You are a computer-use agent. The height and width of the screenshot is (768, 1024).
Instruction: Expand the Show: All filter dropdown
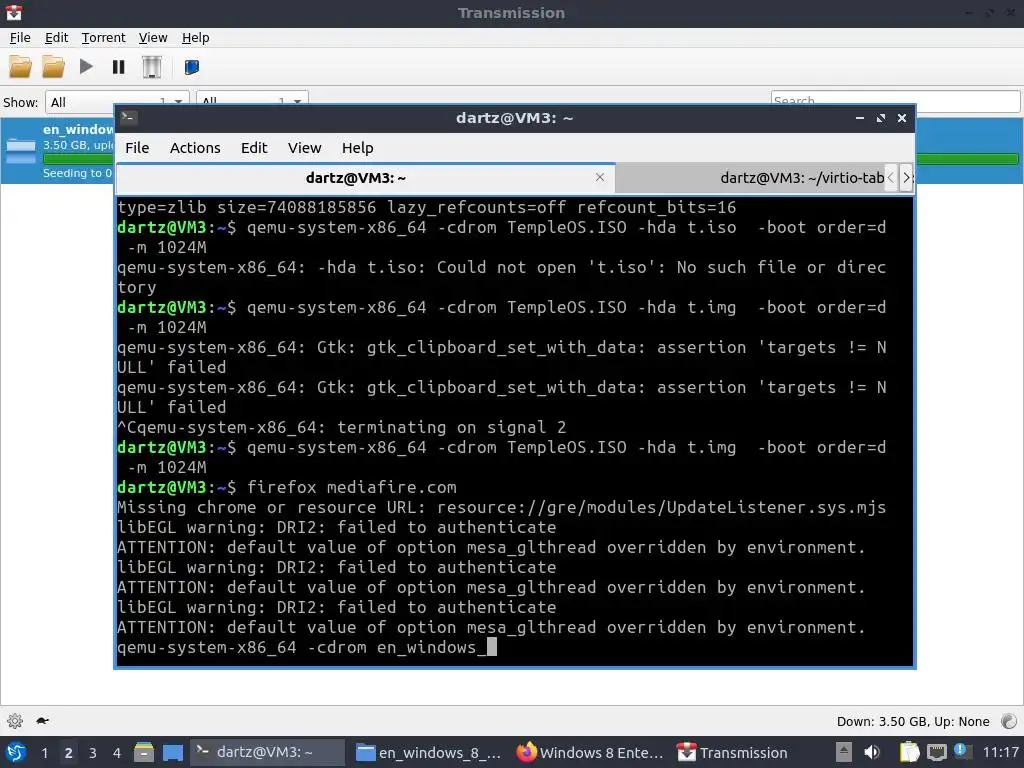coord(117,102)
